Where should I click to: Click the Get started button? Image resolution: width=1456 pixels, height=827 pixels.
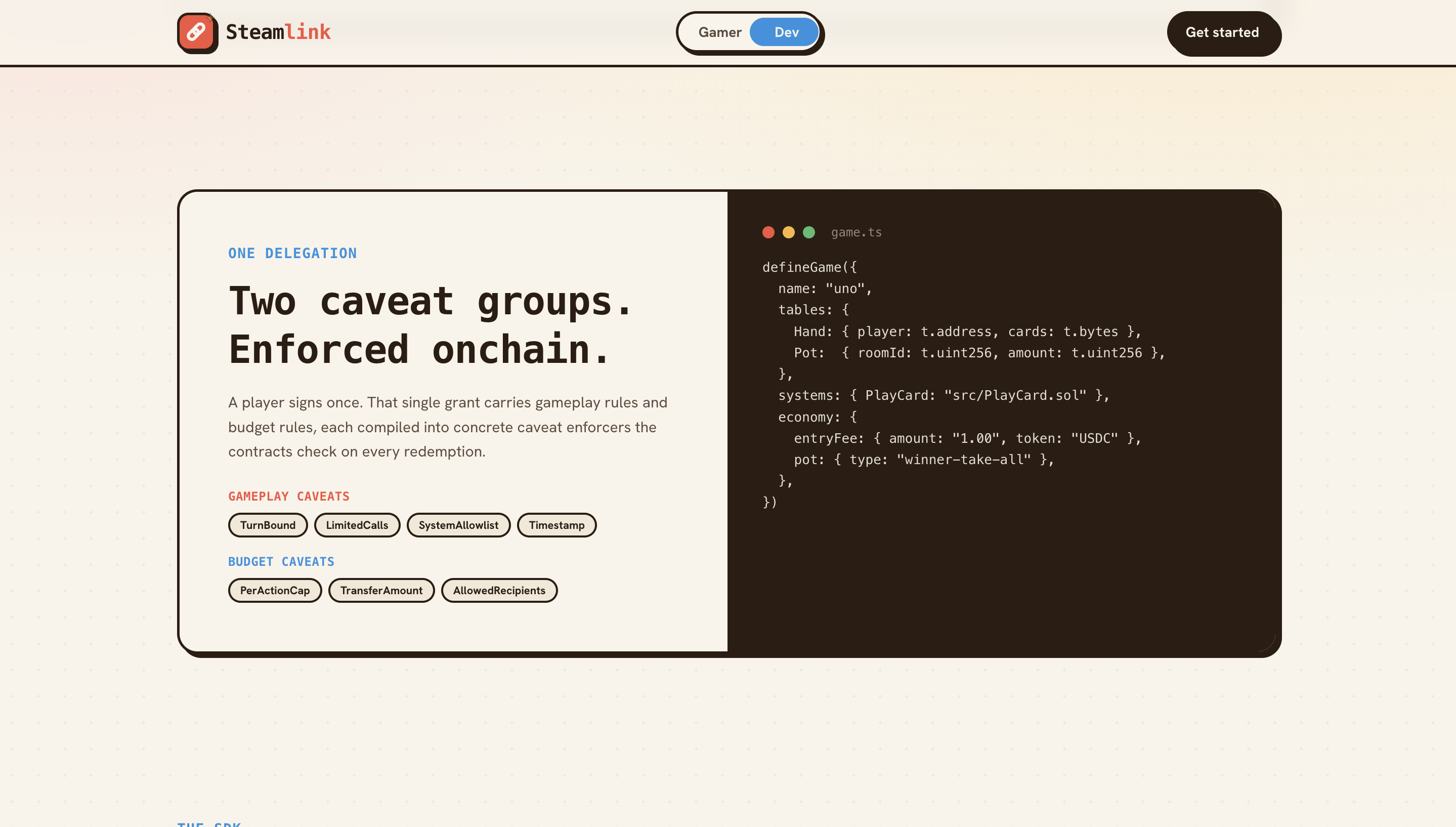pos(1223,32)
